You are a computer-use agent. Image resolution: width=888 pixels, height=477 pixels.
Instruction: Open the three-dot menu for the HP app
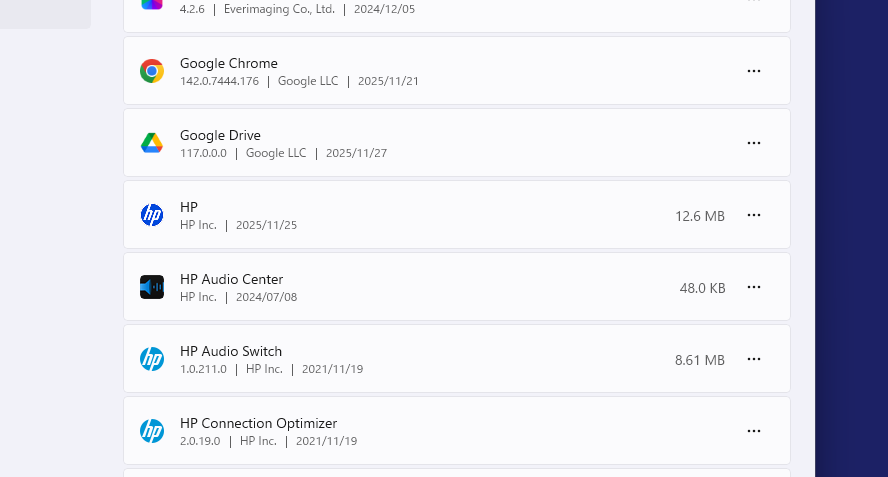754,215
